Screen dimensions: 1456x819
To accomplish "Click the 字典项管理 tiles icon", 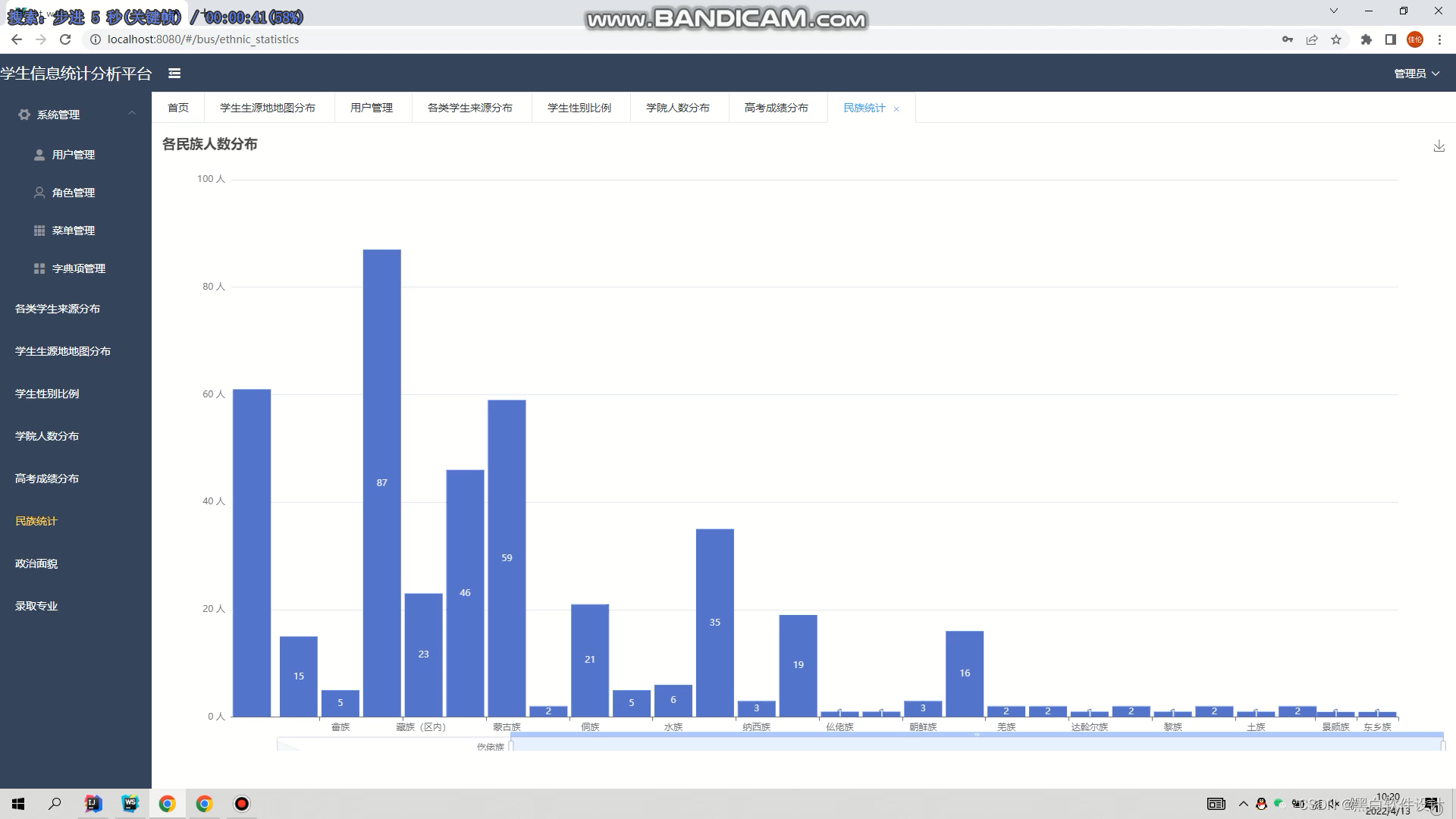I will pyautogui.click(x=39, y=268).
